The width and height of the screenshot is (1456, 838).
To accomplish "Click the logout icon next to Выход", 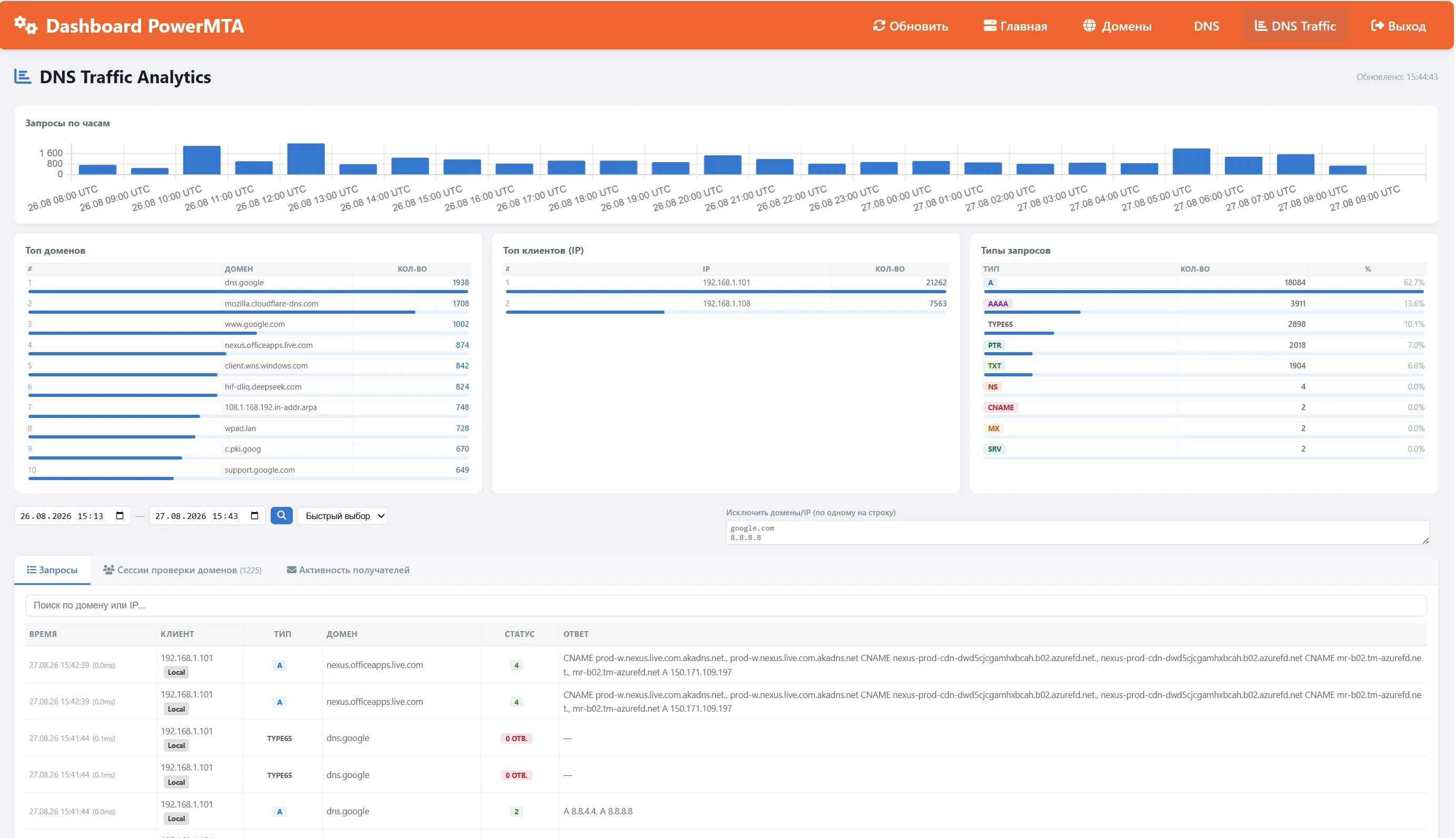I will pos(1377,26).
